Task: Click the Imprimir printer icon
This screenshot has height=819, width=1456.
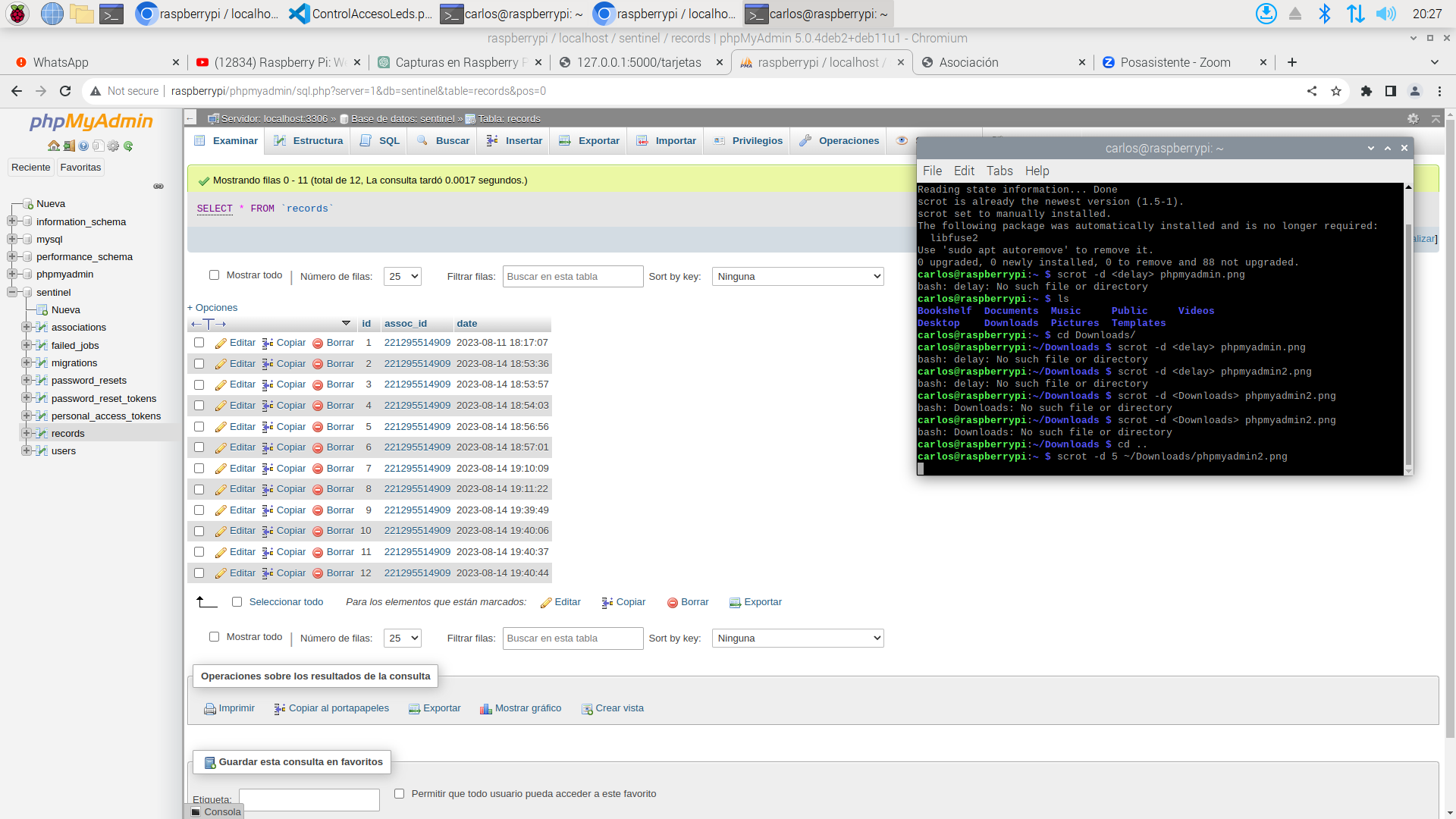Action: click(210, 709)
